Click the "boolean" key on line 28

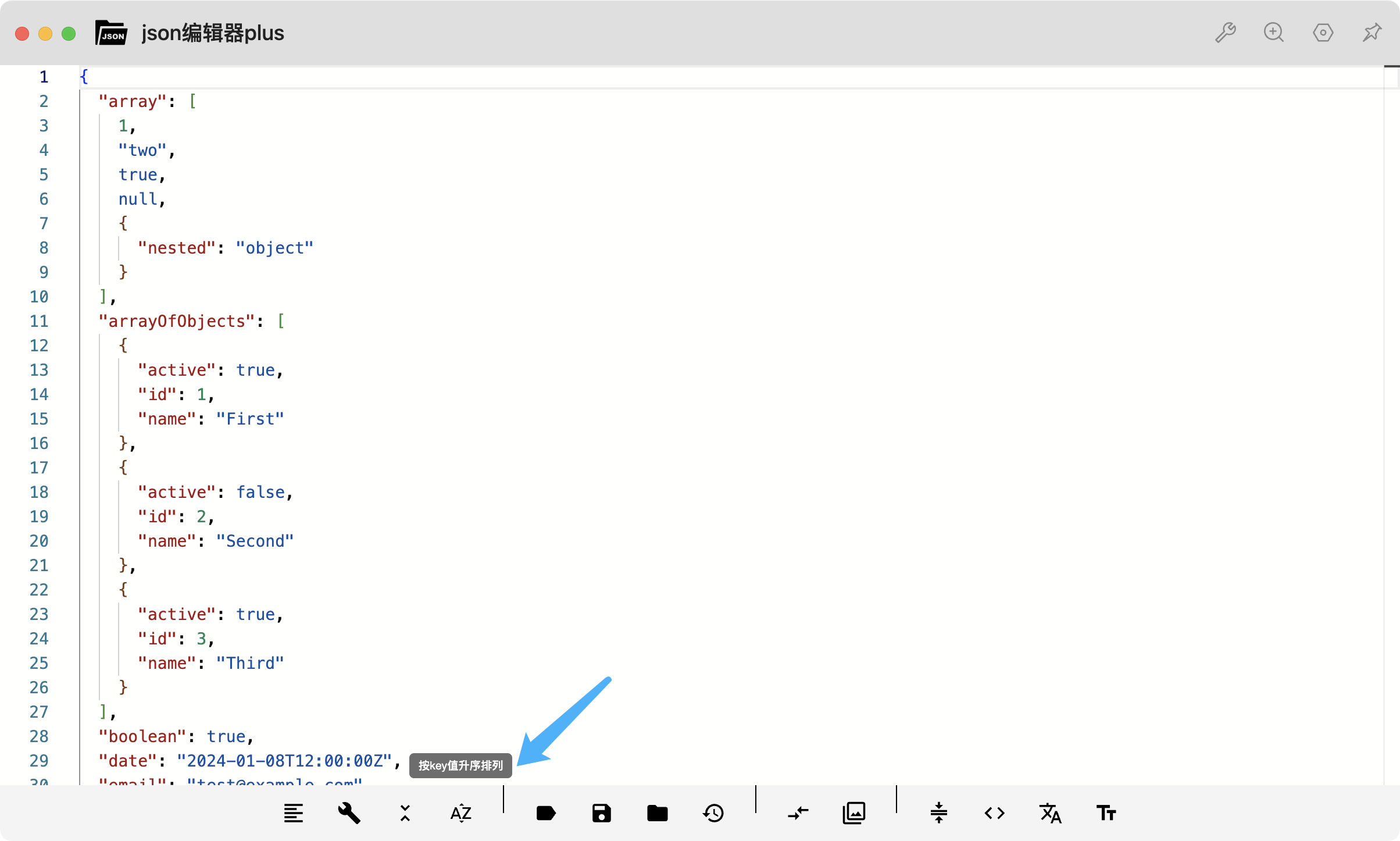(143, 736)
